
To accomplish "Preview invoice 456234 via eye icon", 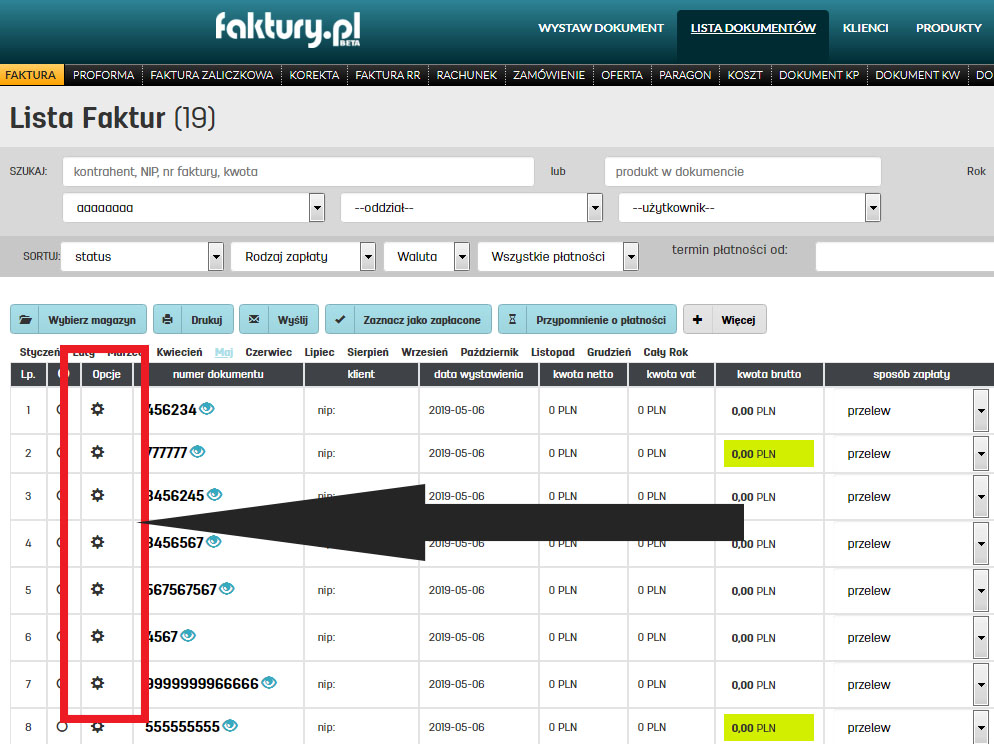I will [x=207, y=408].
